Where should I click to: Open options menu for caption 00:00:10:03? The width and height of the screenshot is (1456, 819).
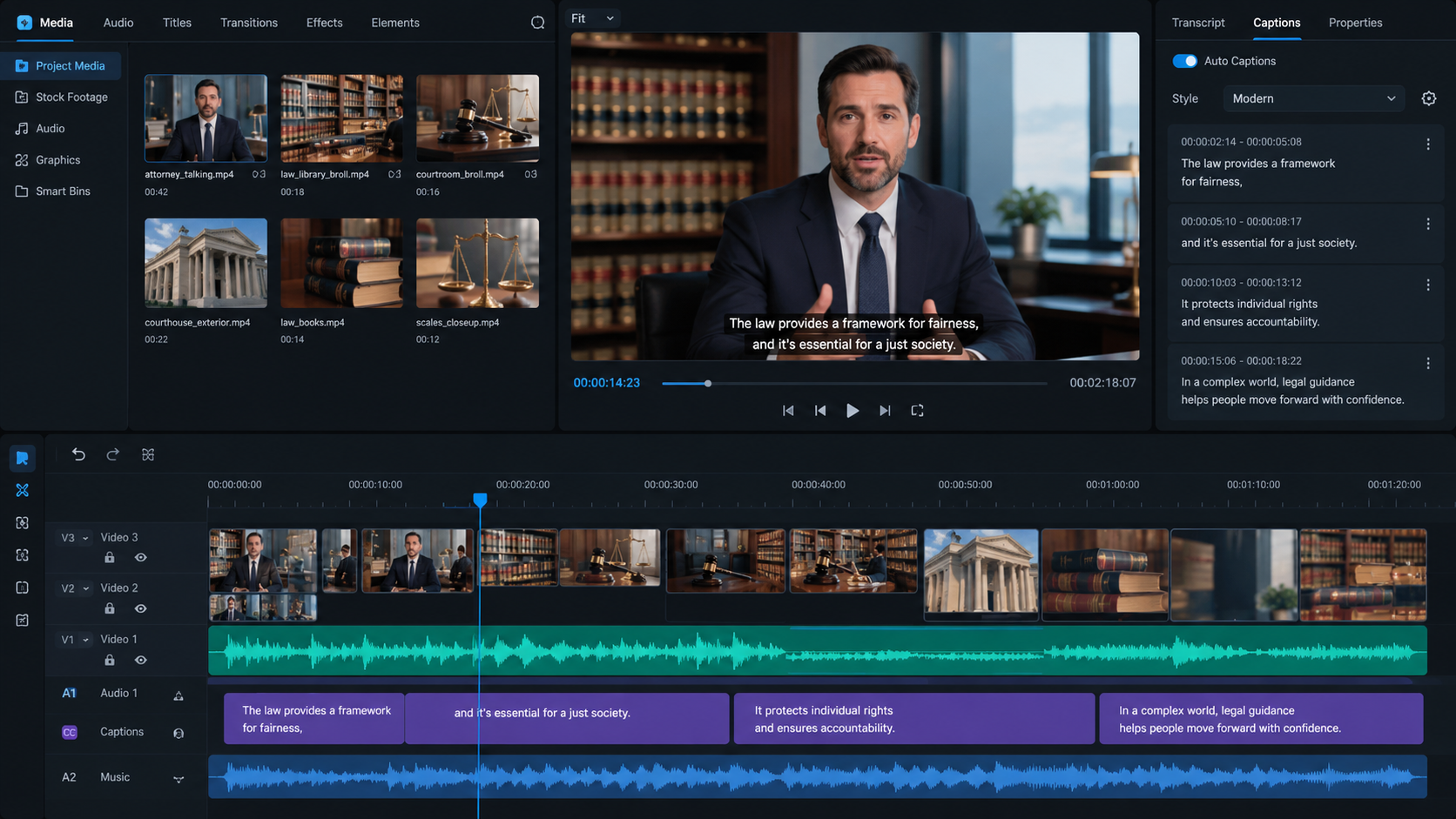coord(1428,285)
